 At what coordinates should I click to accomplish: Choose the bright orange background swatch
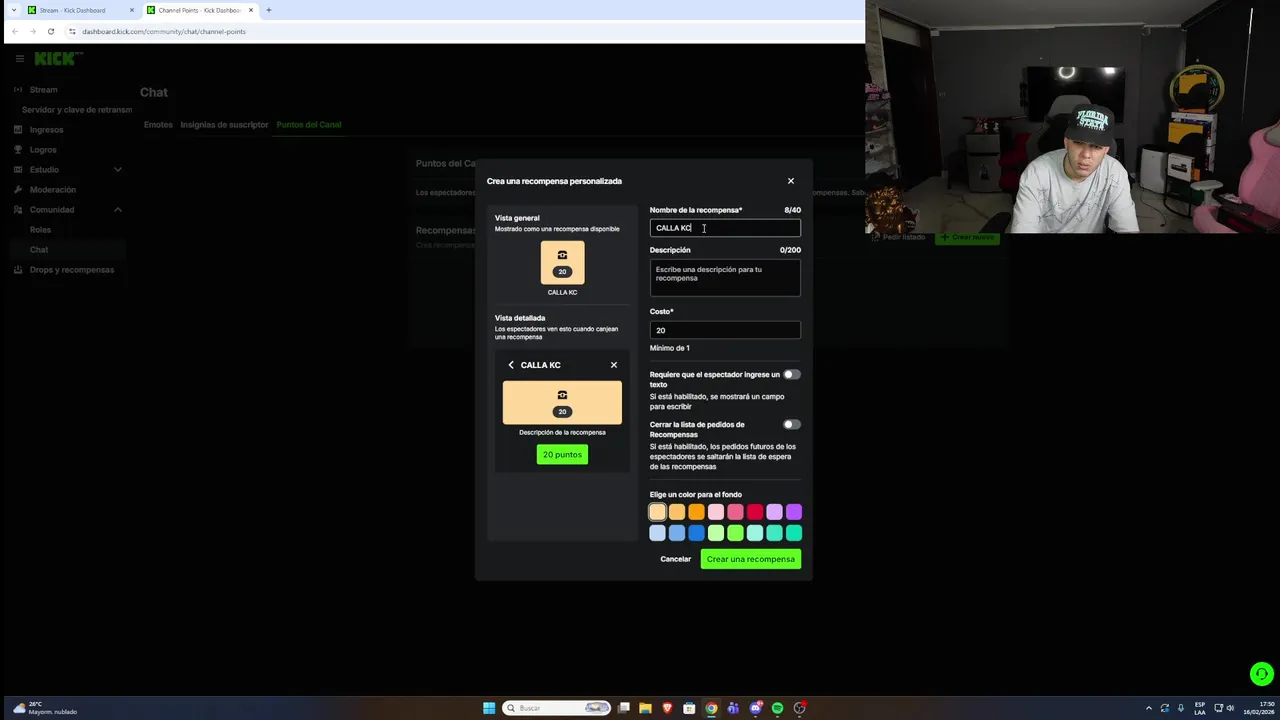pos(696,512)
